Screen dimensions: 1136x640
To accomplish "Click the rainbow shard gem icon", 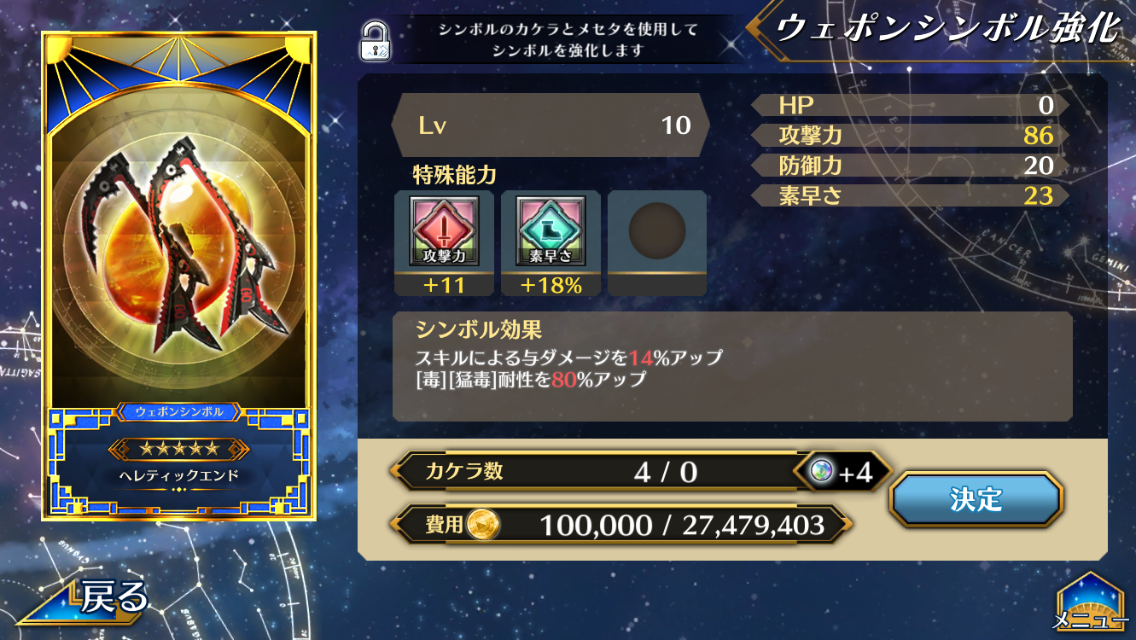I will coord(821,472).
